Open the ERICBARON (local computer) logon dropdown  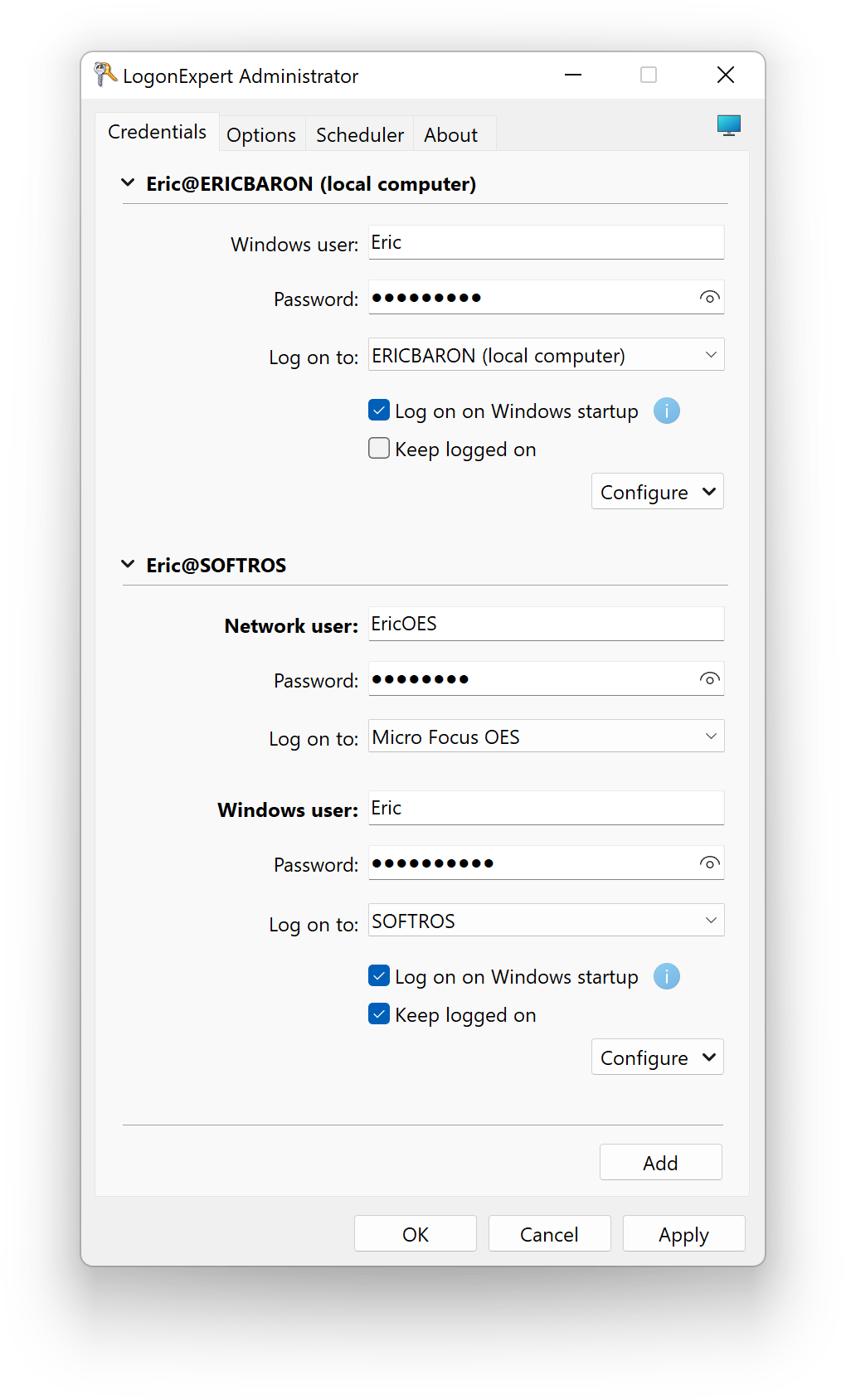[x=547, y=355]
